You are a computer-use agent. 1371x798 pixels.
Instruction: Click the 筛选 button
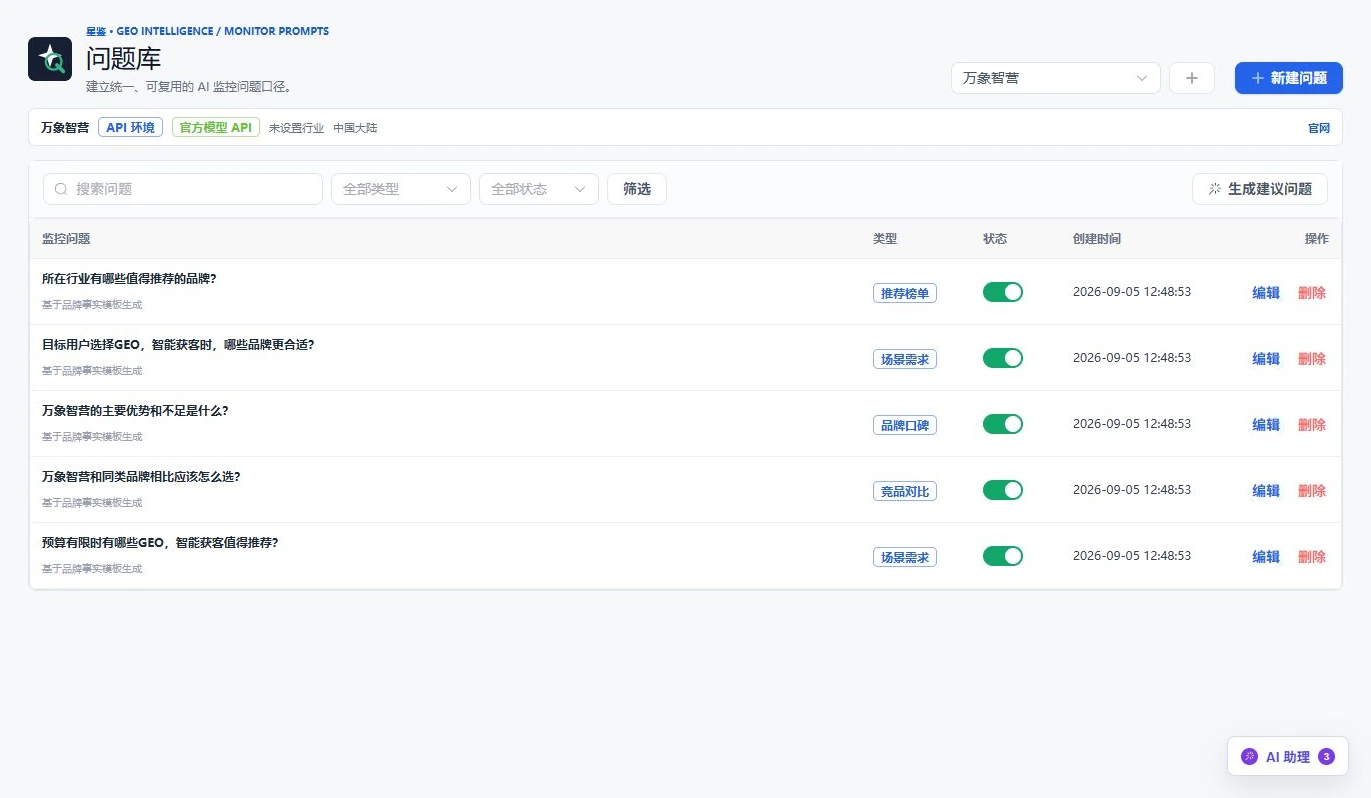pyautogui.click(x=637, y=189)
